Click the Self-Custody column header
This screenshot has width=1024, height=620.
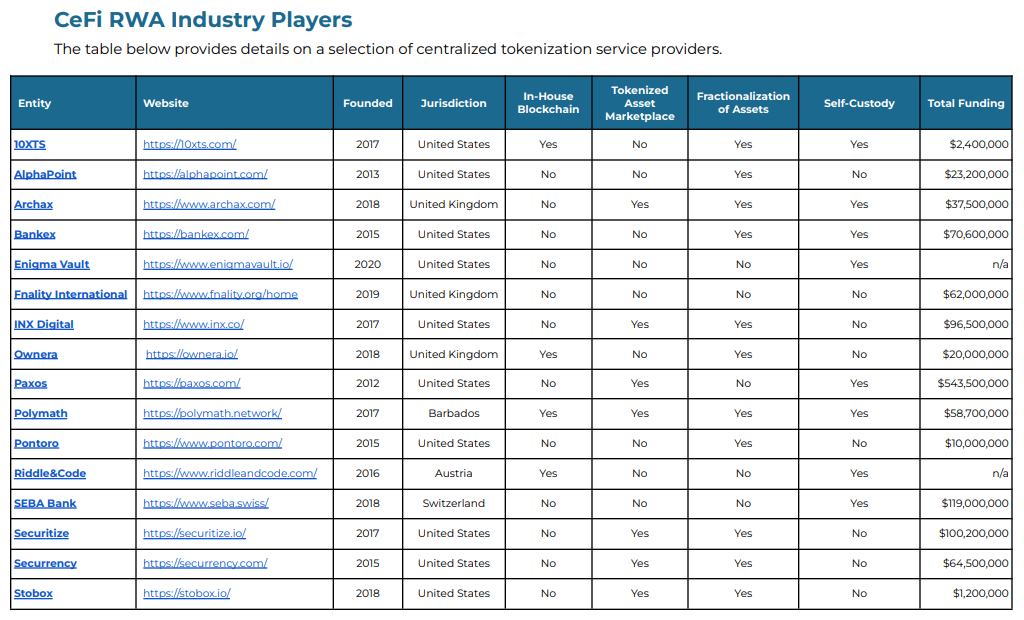click(x=859, y=103)
